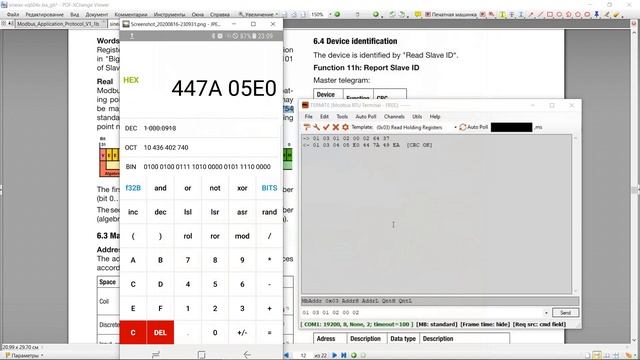The width and height of the screenshot is (640, 360).
Task: Open the Файл menu in PDF-XChange
Action: 13,14
